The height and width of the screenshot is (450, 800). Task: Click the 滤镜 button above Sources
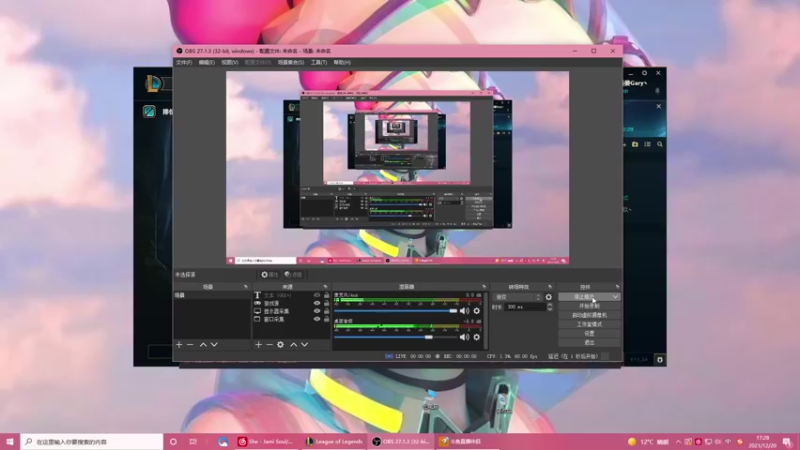tap(293, 274)
